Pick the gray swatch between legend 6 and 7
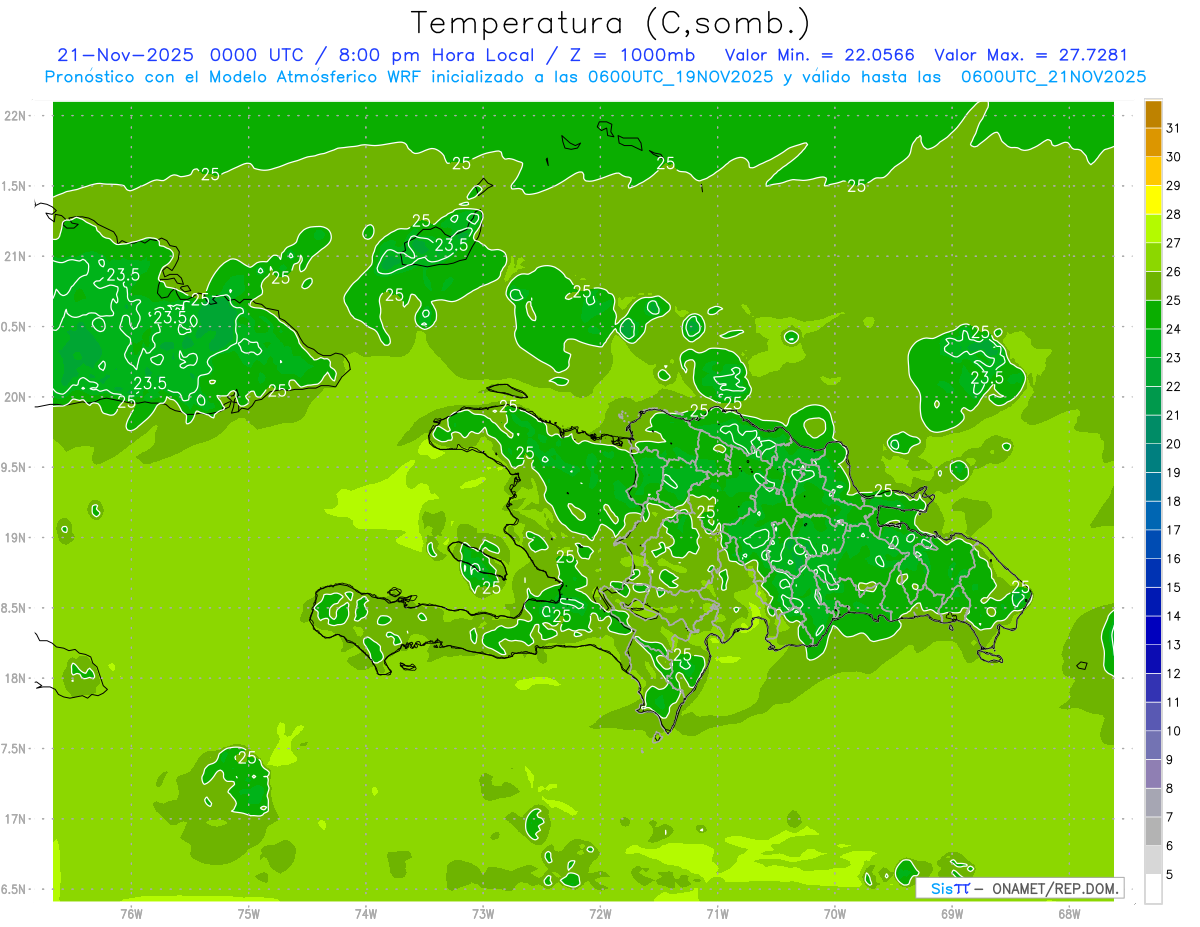The image size is (1200, 927). click(1153, 831)
